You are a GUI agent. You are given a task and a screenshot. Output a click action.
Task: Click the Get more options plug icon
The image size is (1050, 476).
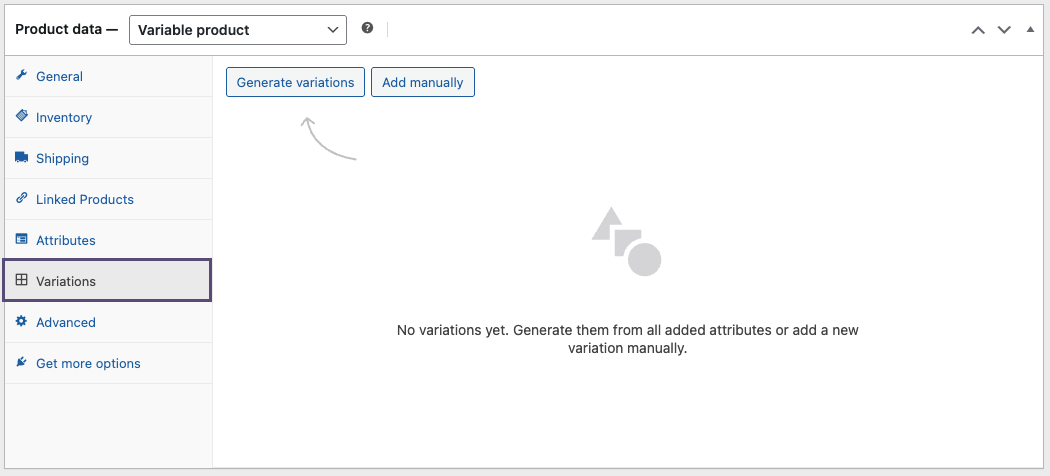(21, 363)
